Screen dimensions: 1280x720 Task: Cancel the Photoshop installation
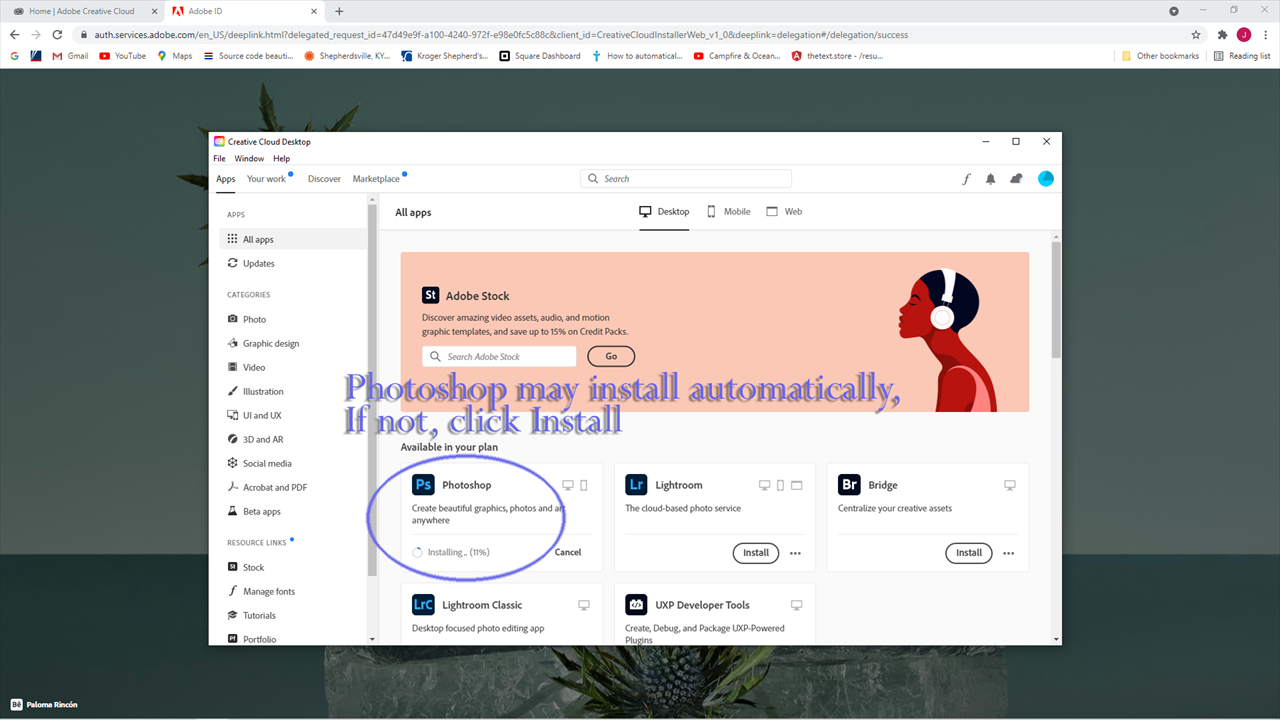pyautogui.click(x=568, y=552)
